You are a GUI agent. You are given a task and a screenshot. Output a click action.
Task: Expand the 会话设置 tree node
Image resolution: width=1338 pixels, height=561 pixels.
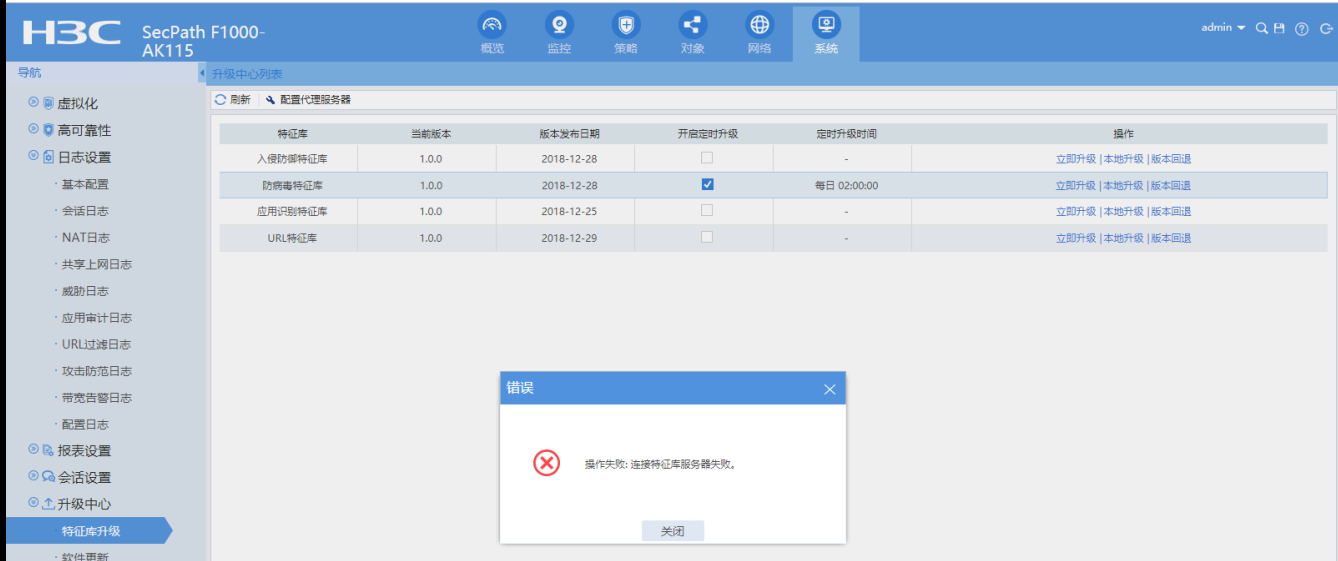click(x=33, y=476)
